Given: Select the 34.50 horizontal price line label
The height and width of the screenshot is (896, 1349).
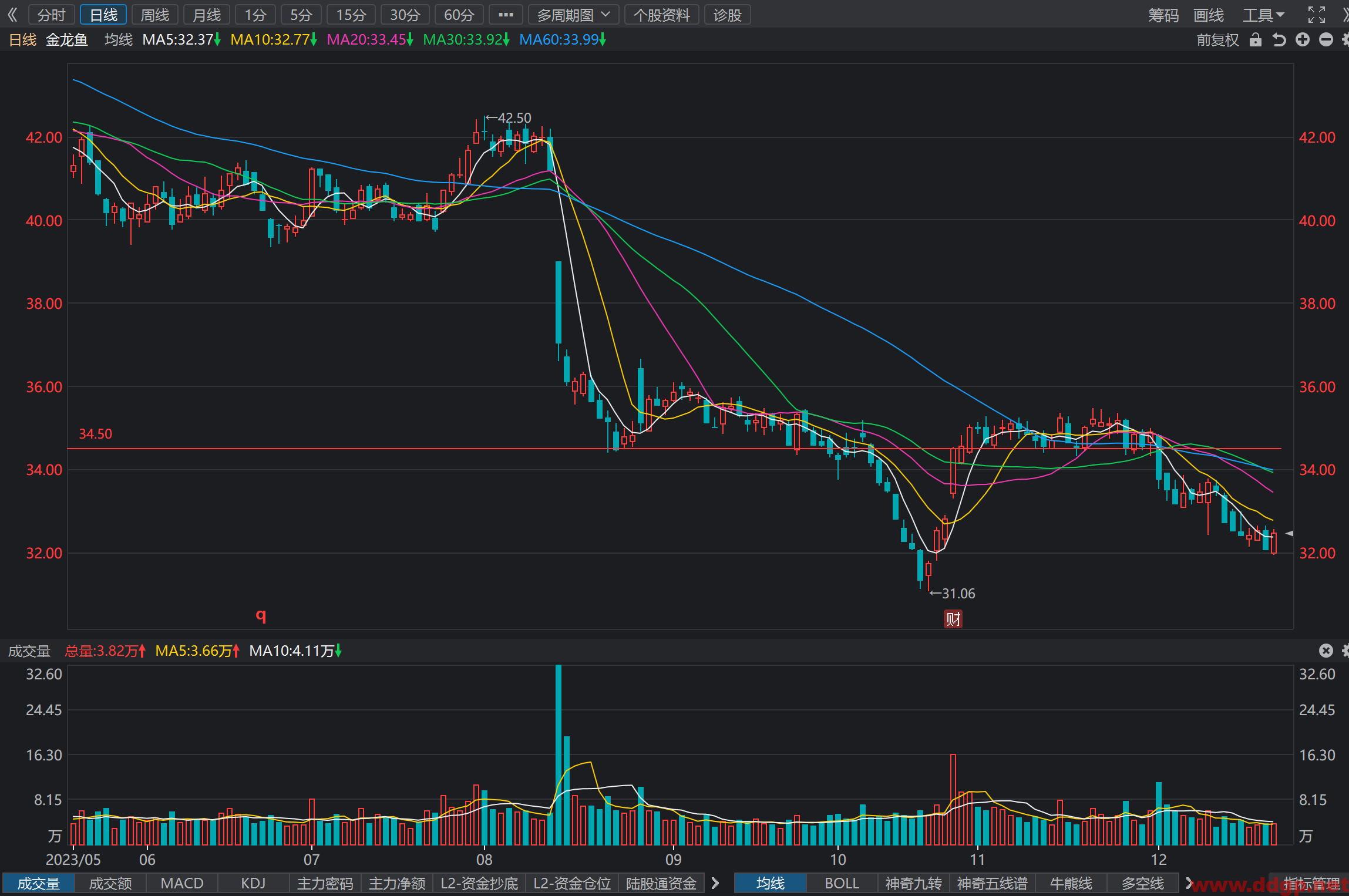Looking at the screenshot, I should 95,434.
